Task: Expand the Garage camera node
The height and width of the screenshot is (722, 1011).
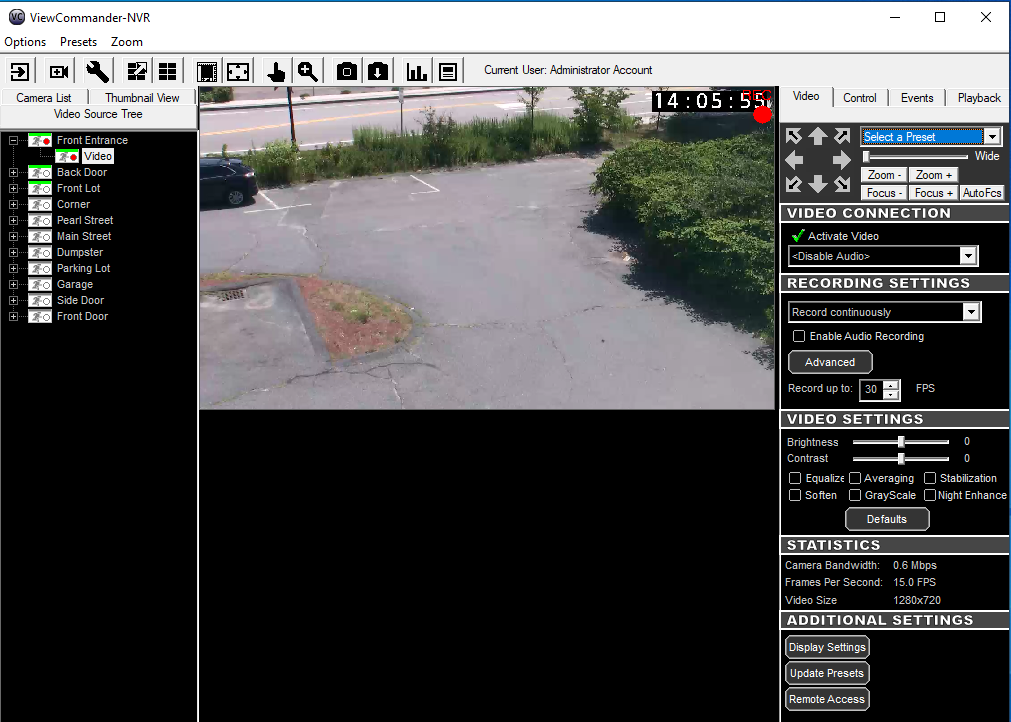Action: pos(13,284)
